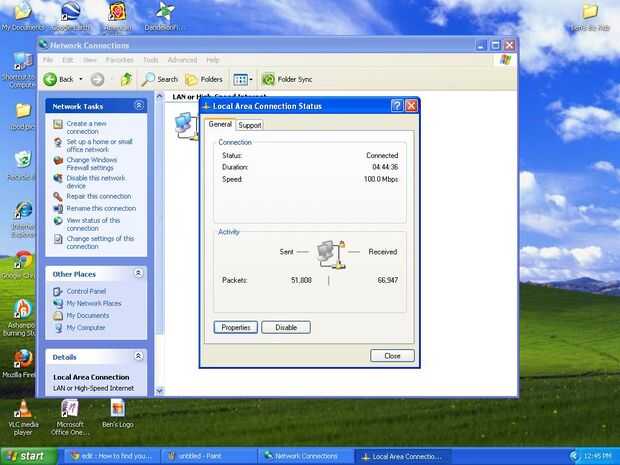This screenshot has width=620, height=465.
Task: Open My Documents in Other Places
Action: tap(88, 316)
